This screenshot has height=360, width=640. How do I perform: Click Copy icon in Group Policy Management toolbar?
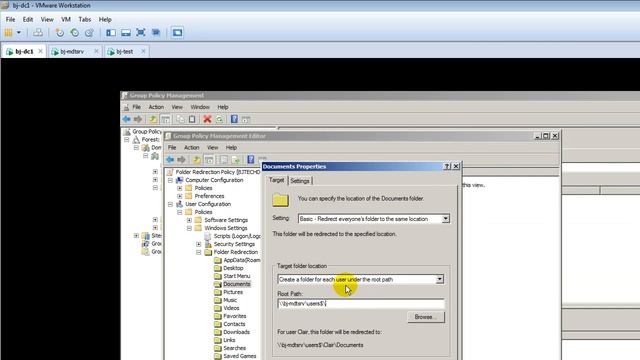pos(180,119)
